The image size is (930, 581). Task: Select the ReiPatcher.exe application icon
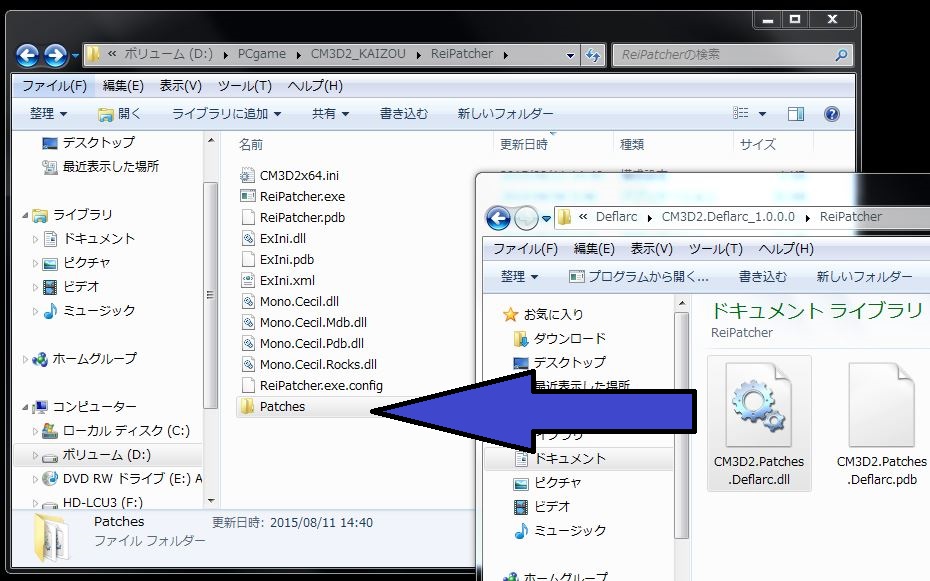[247, 196]
